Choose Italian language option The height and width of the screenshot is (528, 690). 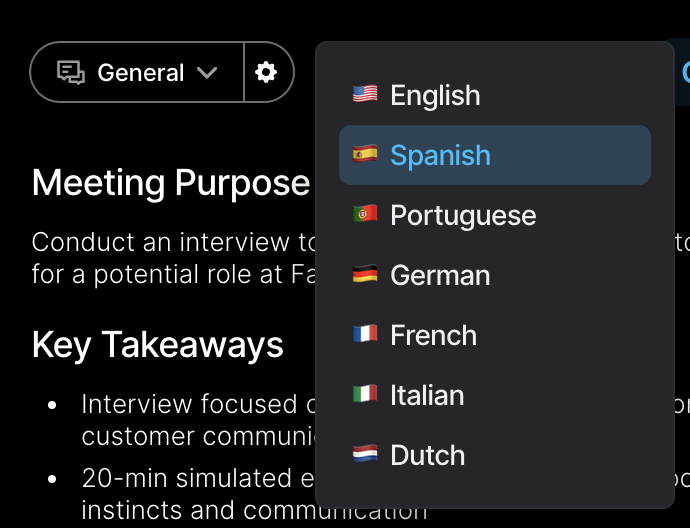click(x=495, y=395)
